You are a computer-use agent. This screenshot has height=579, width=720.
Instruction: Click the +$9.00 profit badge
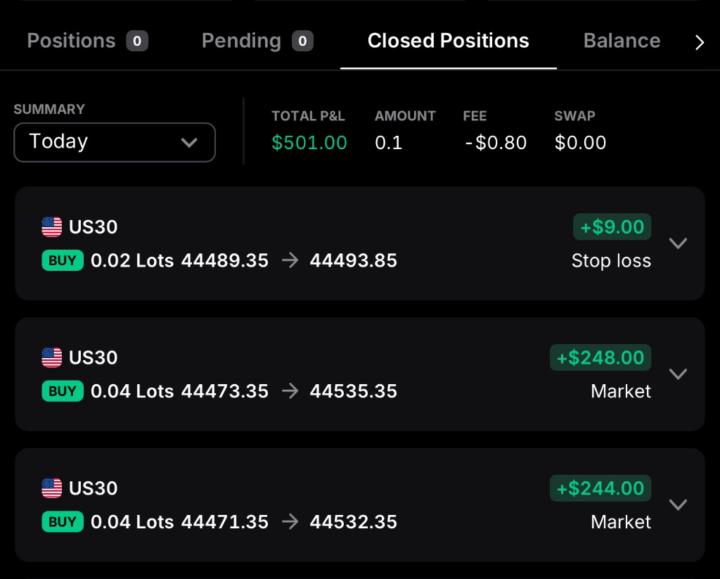[x=611, y=227]
